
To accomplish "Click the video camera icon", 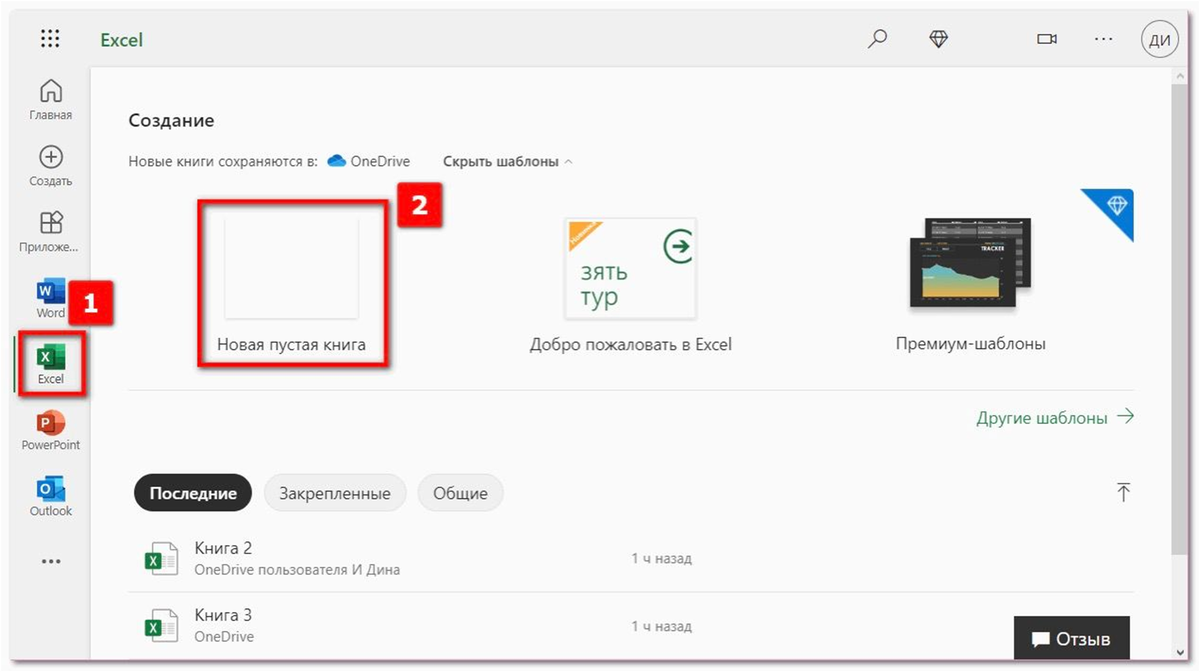I will (1047, 39).
